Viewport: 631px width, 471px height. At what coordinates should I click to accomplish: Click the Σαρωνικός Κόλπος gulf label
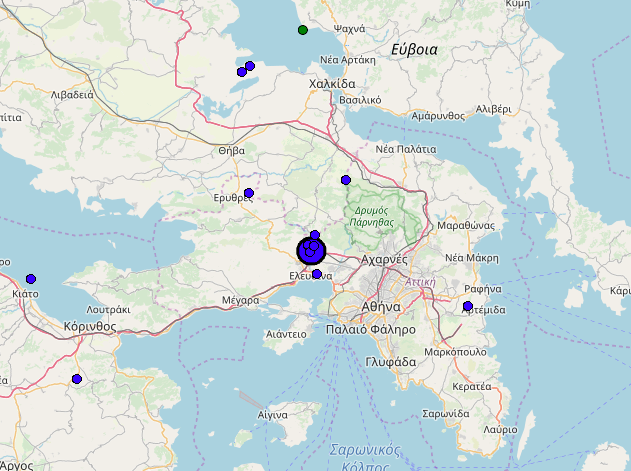click(364, 456)
